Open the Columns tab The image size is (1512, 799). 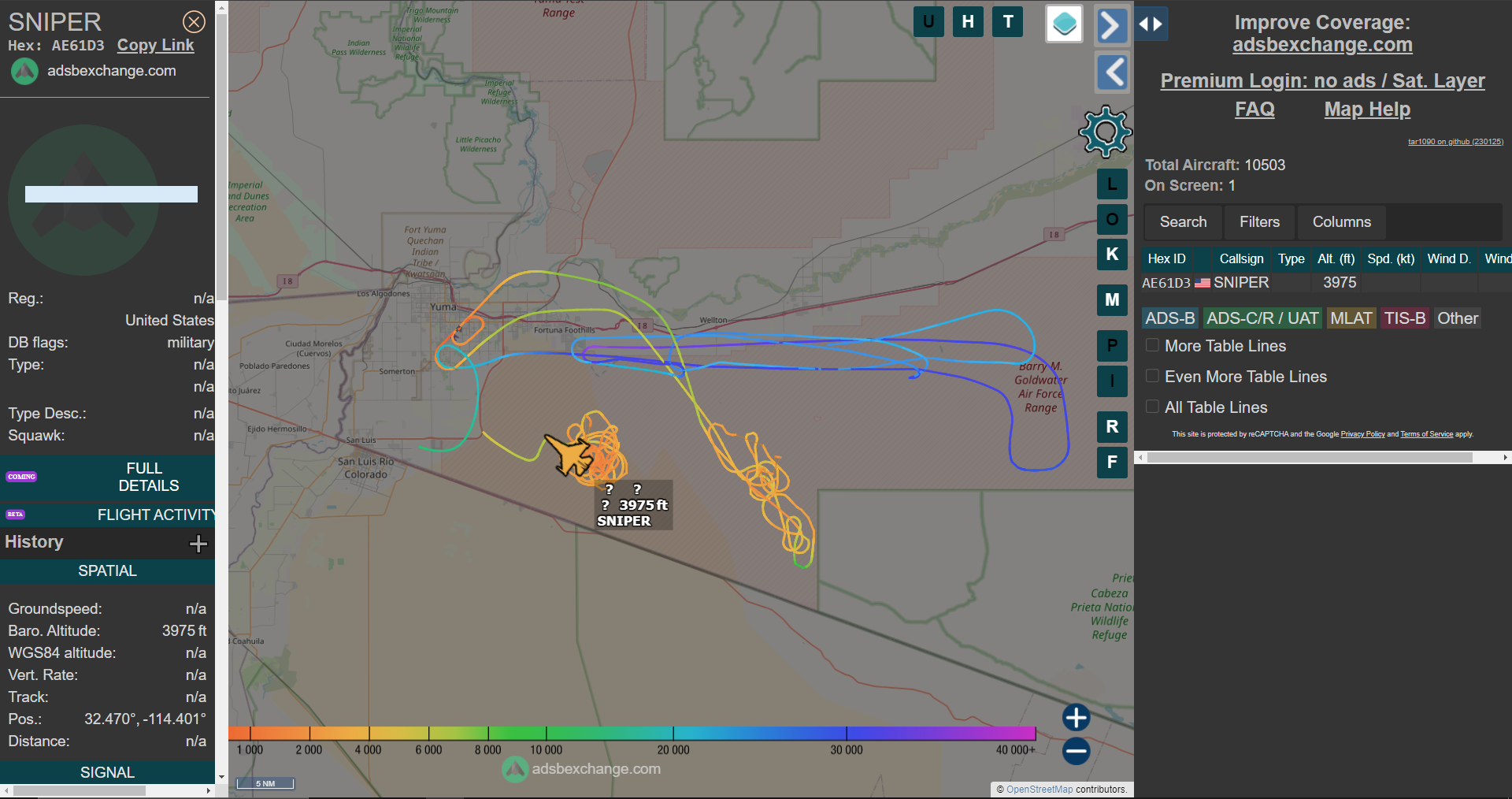(x=1342, y=222)
